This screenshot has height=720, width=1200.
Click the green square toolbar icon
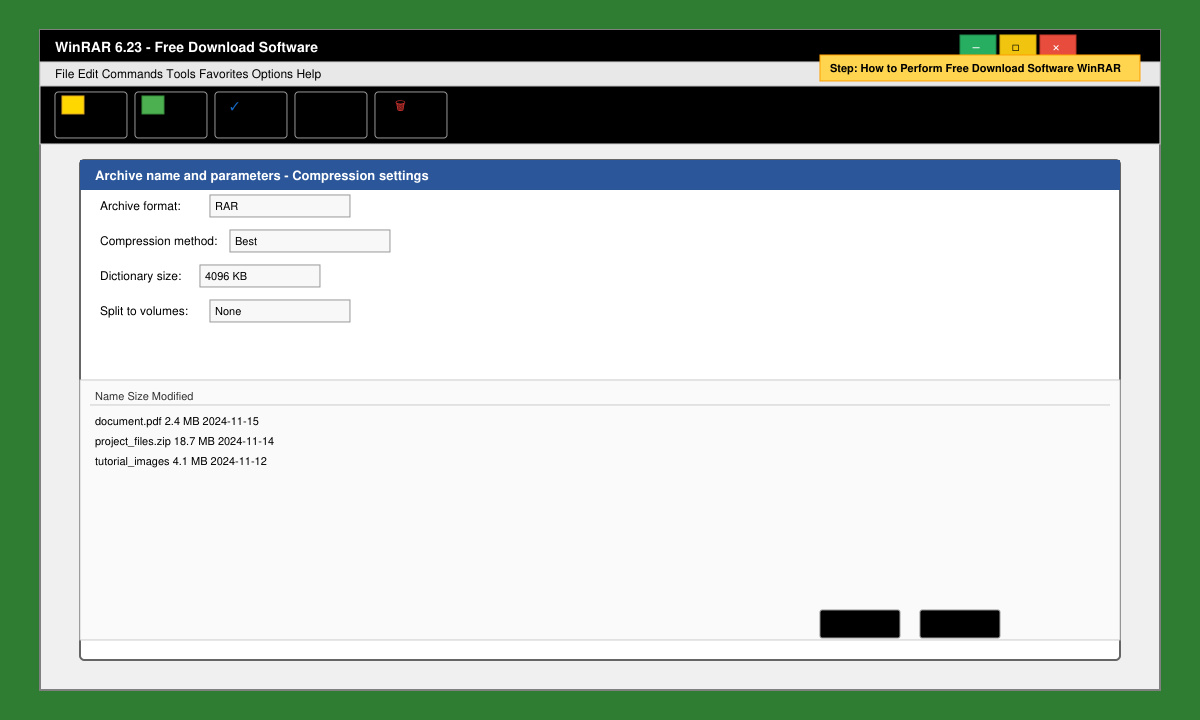(x=153, y=105)
